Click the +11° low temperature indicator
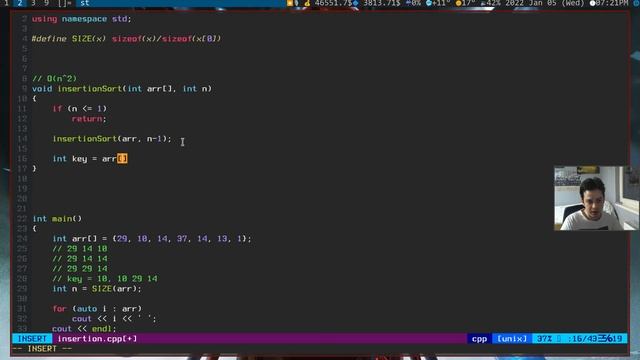The height and width of the screenshot is (360, 640). [x=438, y=3]
